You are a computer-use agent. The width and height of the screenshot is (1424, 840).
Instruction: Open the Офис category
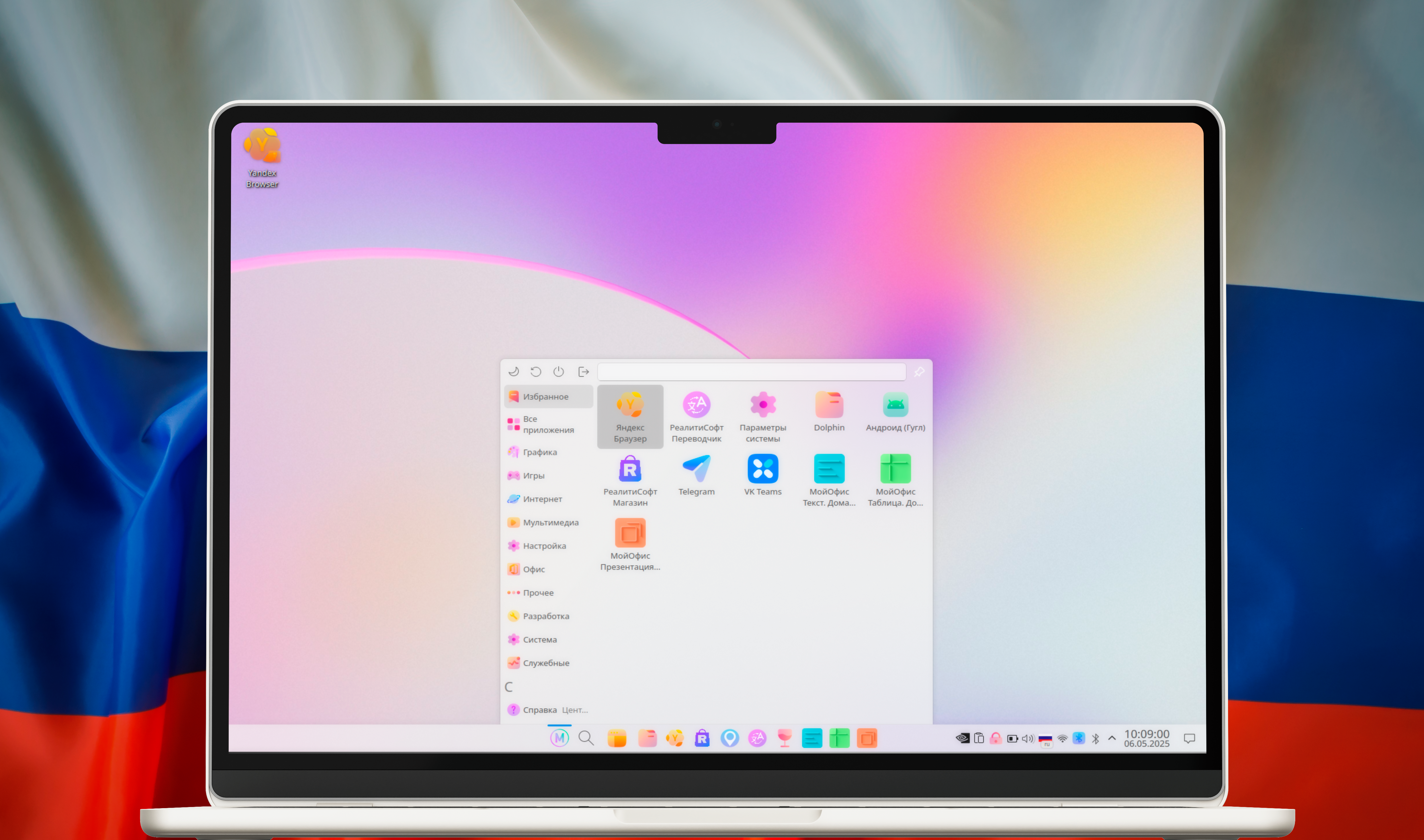point(548,569)
